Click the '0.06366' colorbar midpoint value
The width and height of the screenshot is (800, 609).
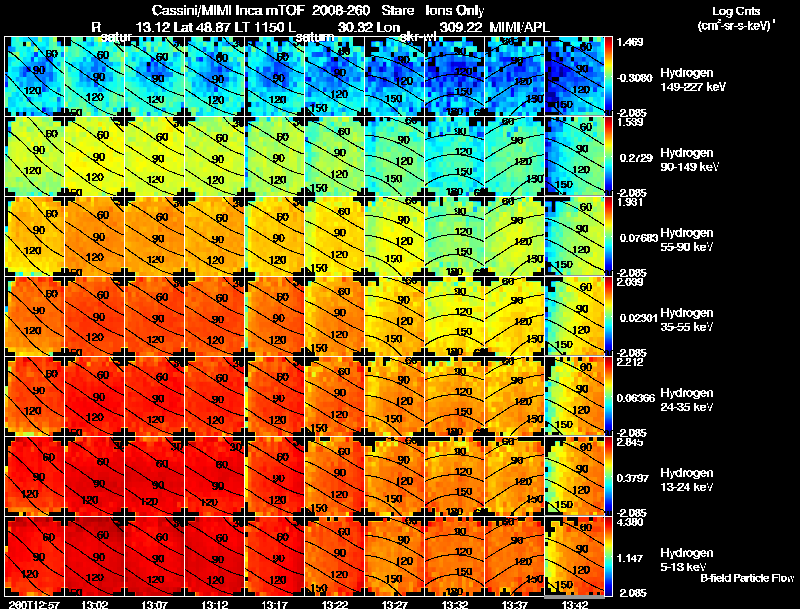[x=636, y=398]
